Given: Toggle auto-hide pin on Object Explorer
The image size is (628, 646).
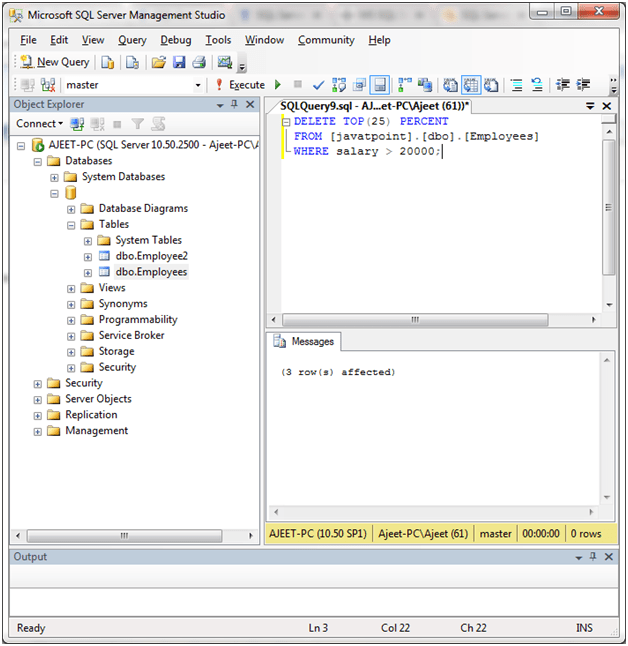Looking at the screenshot, I should tap(234, 104).
